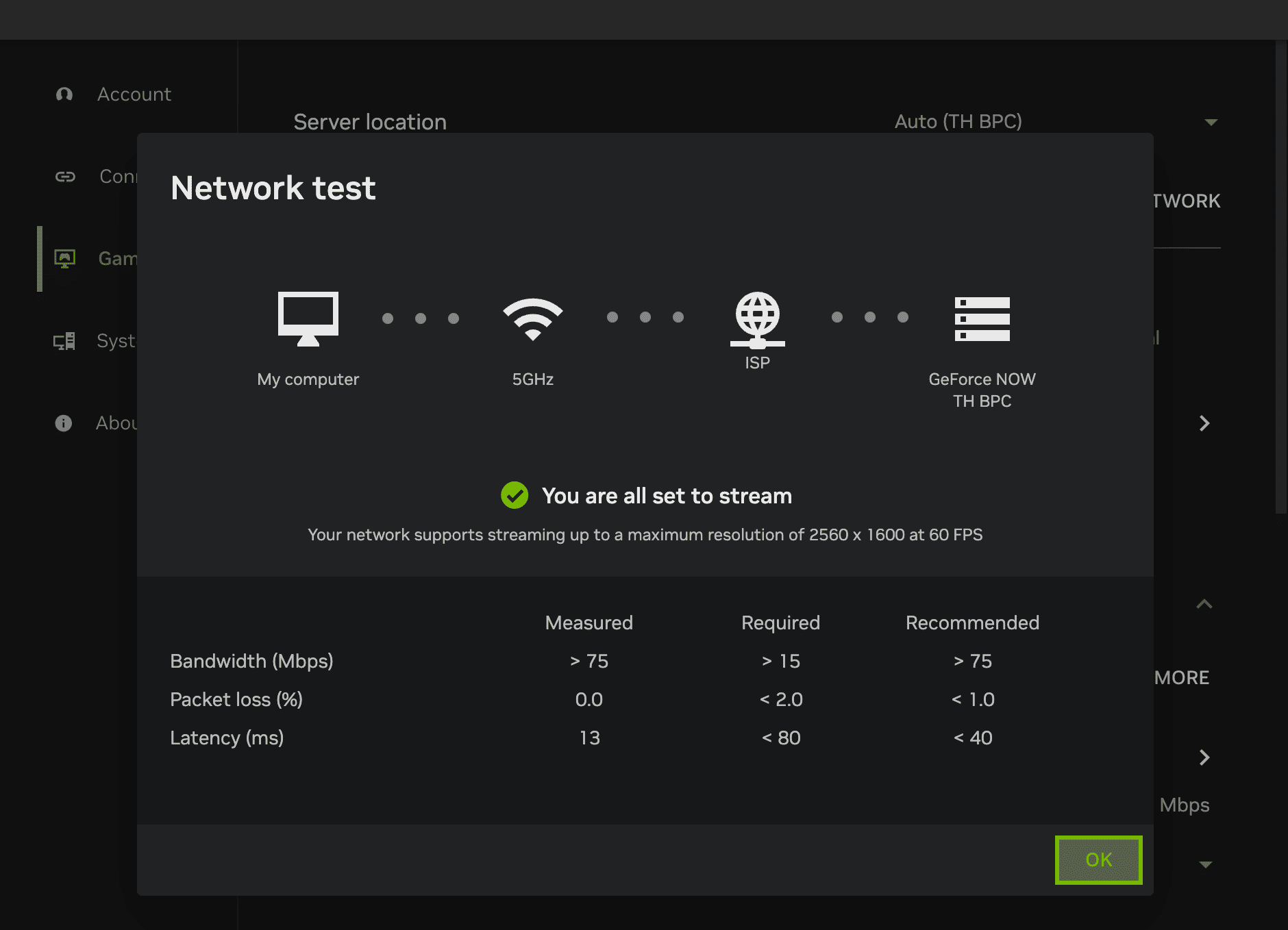
Task: Click the required packet loss < 2.0
Action: [x=781, y=699]
